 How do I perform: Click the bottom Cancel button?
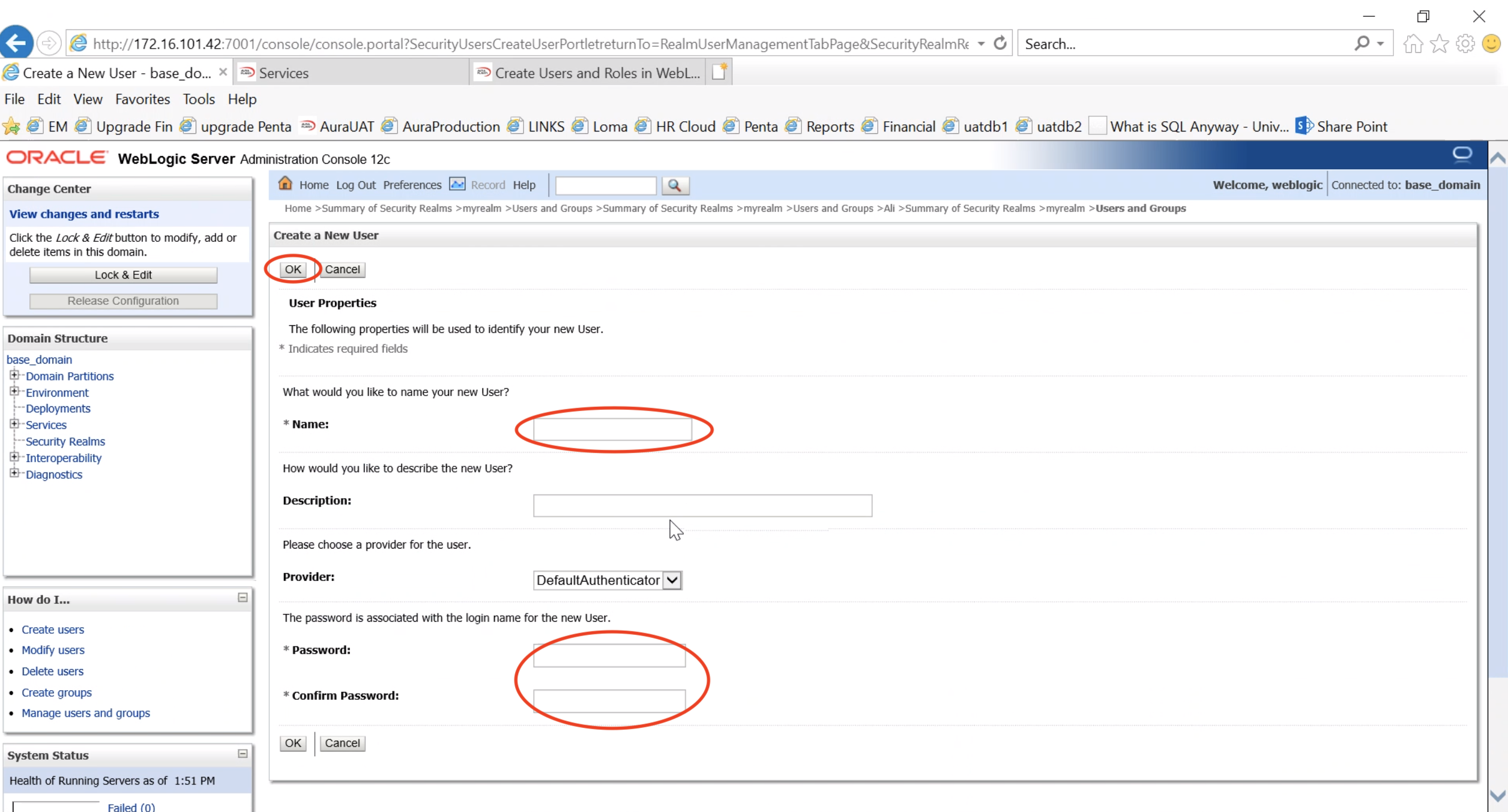(342, 743)
